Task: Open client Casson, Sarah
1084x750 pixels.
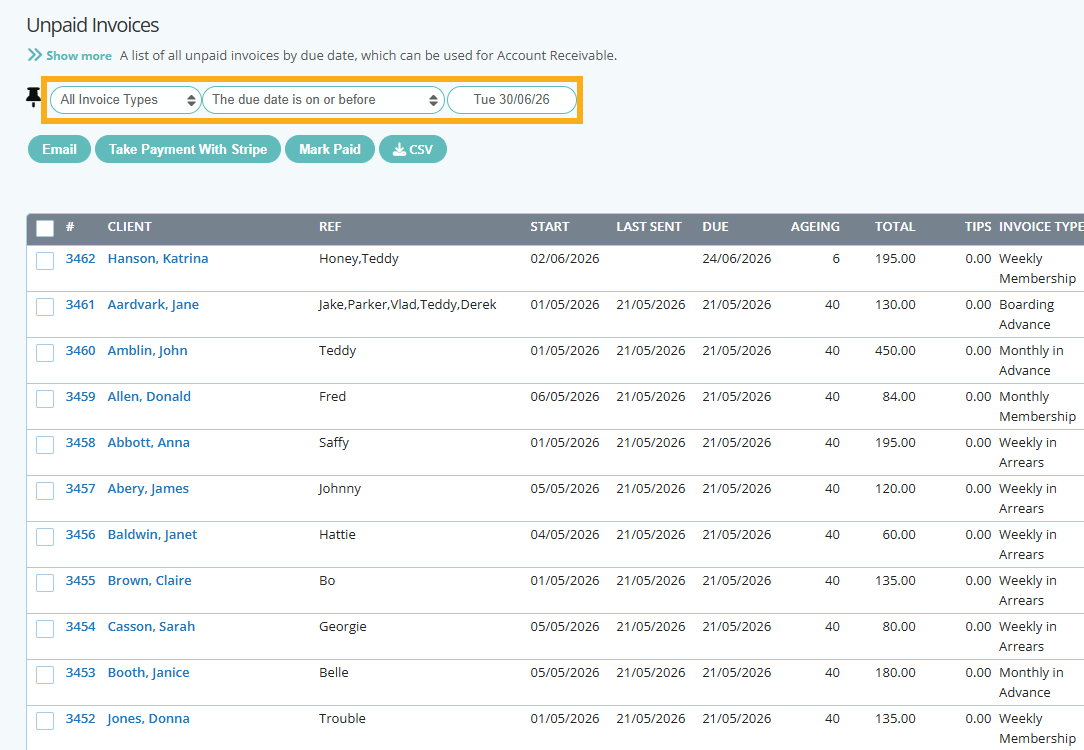Action: (151, 626)
